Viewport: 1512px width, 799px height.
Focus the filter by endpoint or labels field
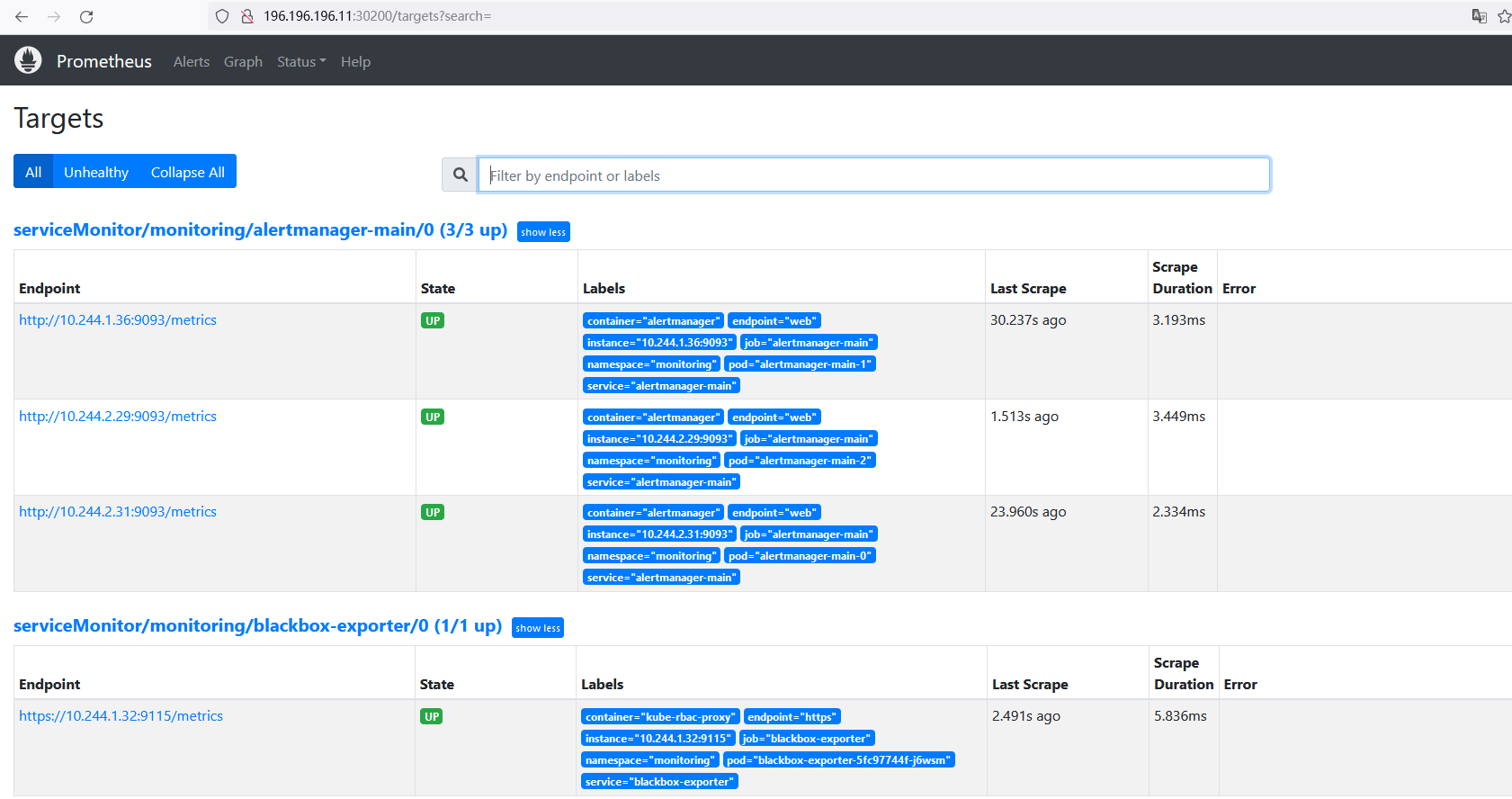(874, 175)
